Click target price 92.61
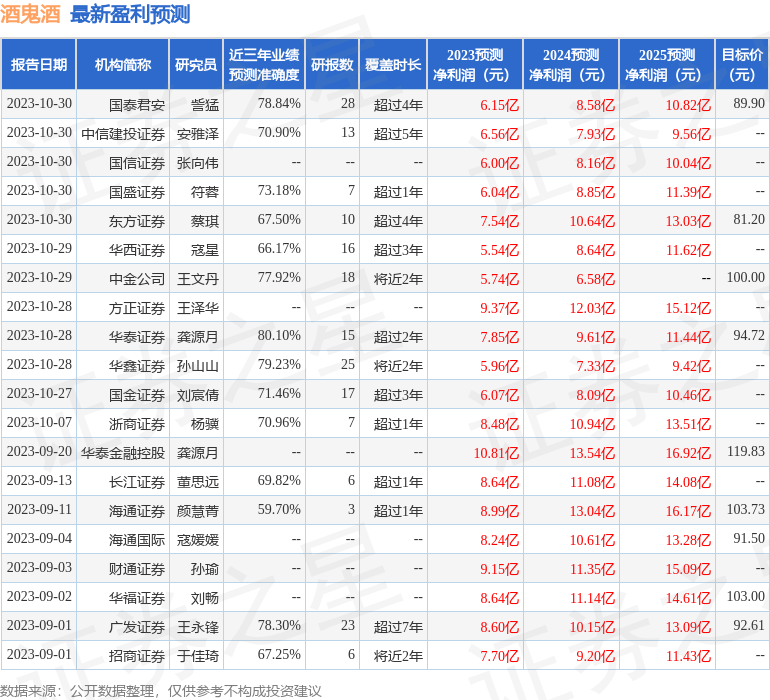 [x=749, y=625]
